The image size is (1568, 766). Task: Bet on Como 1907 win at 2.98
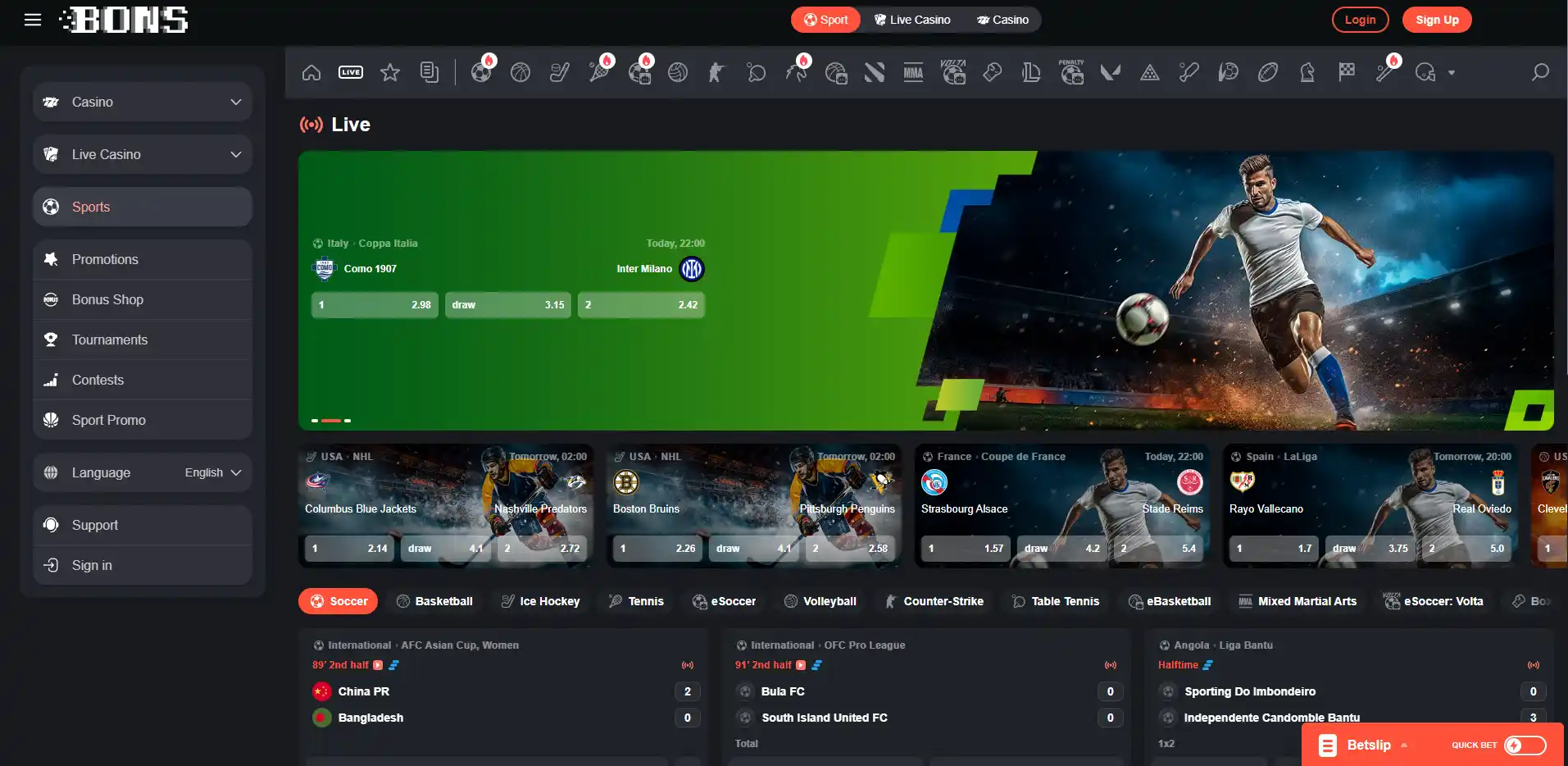click(x=375, y=305)
